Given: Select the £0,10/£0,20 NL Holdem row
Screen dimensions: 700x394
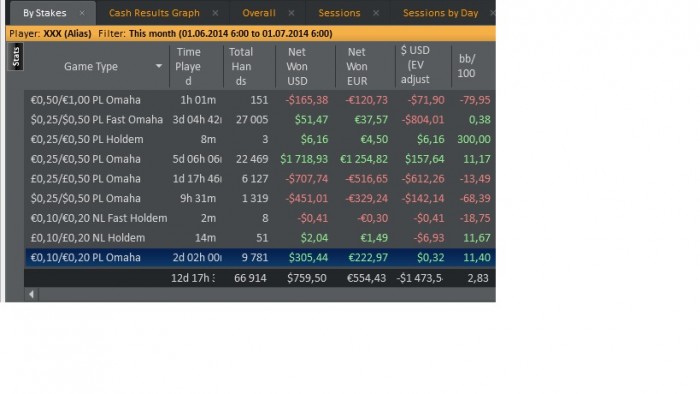Looking at the screenshot, I should 260,238.
